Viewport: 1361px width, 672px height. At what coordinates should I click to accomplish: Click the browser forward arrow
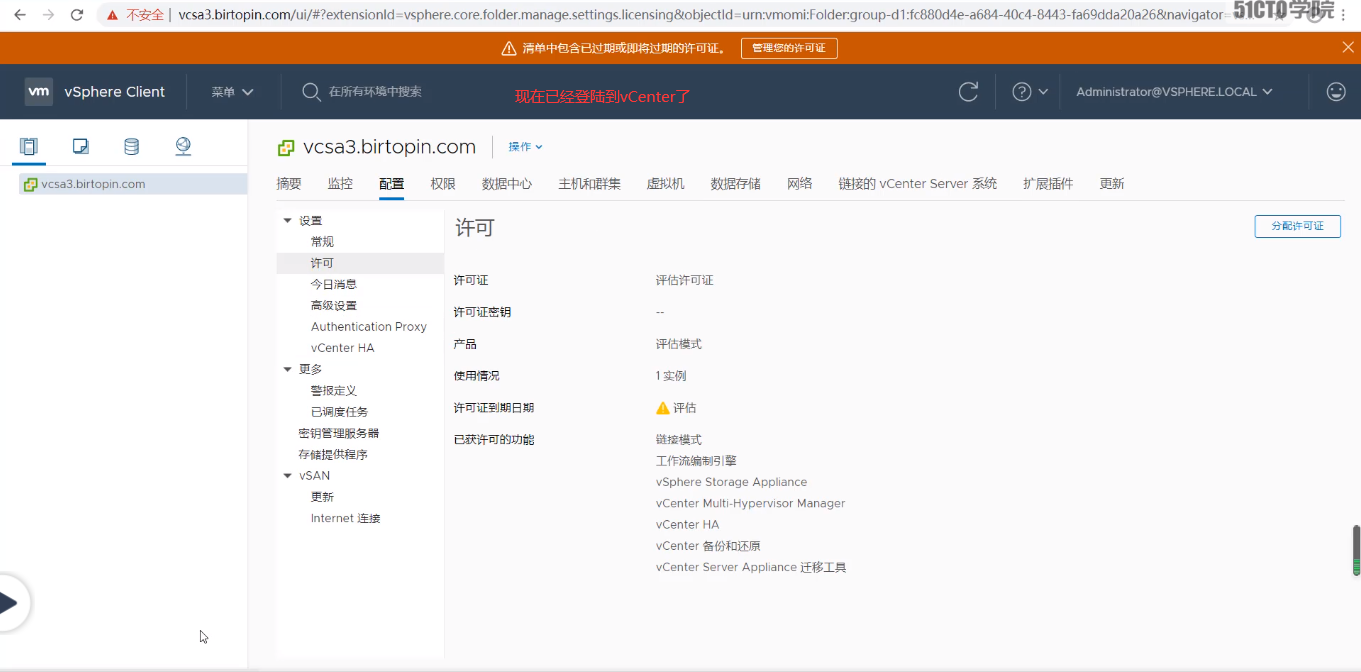click(x=48, y=15)
